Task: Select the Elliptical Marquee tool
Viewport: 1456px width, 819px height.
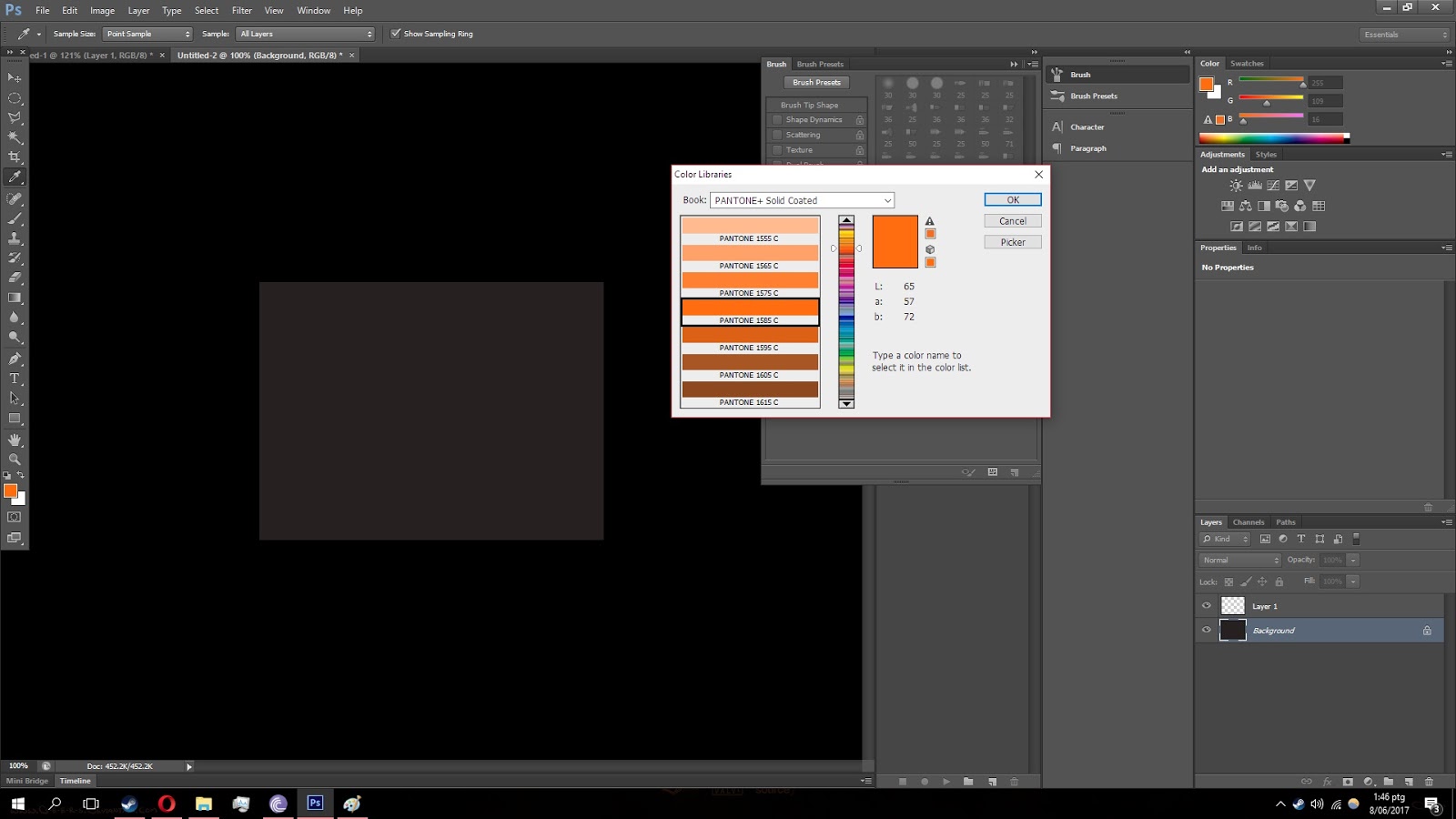Action: point(15,97)
